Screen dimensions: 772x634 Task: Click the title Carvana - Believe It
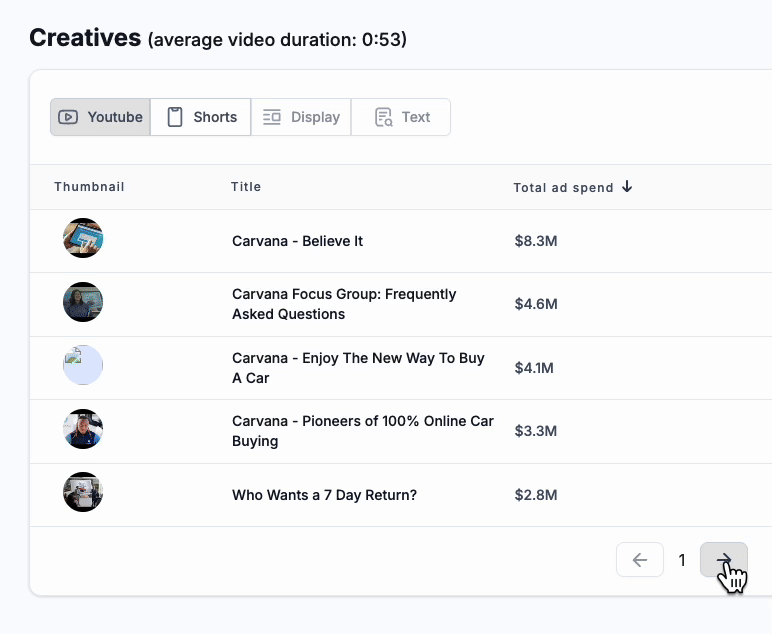point(297,241)
